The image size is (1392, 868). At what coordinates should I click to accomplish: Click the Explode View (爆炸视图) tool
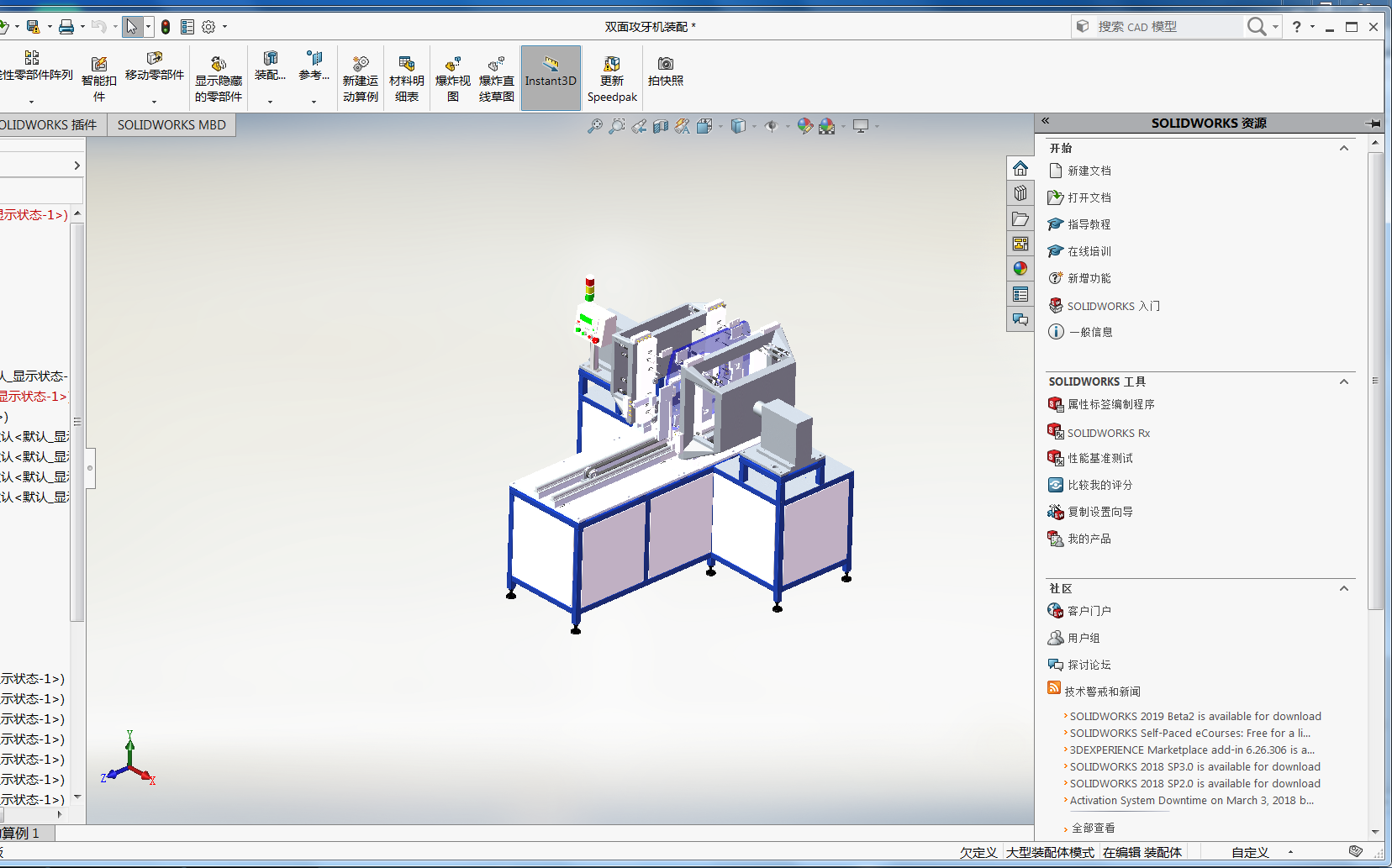[x=452, y=80]
